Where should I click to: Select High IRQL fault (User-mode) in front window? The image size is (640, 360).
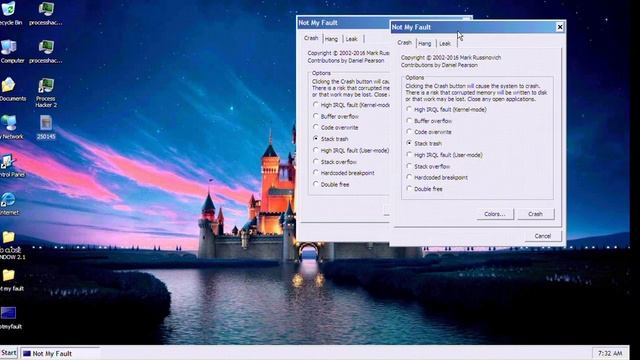pos(444,155)
